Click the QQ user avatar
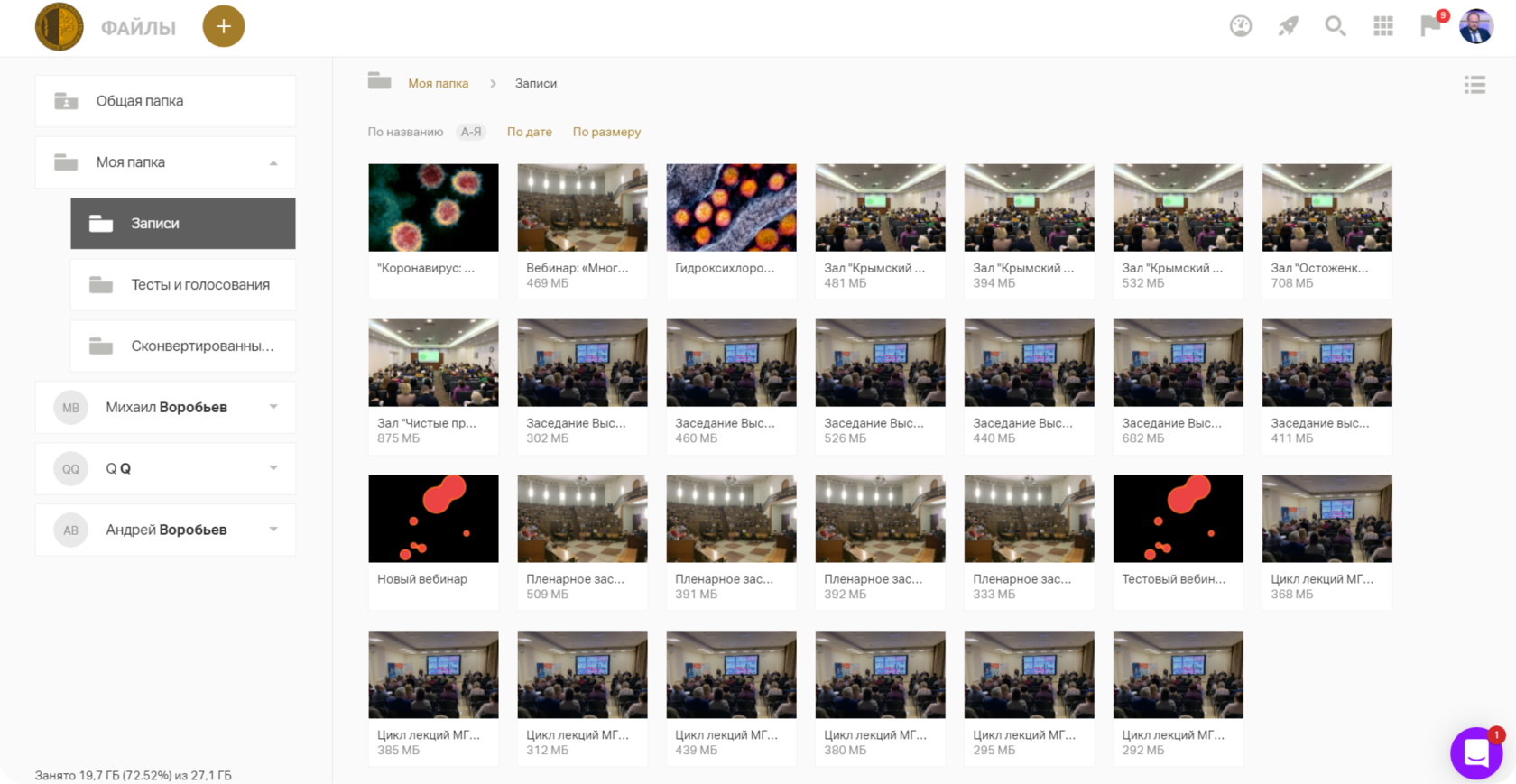Viewport: 1516px width, 784px height. [70, 469]
